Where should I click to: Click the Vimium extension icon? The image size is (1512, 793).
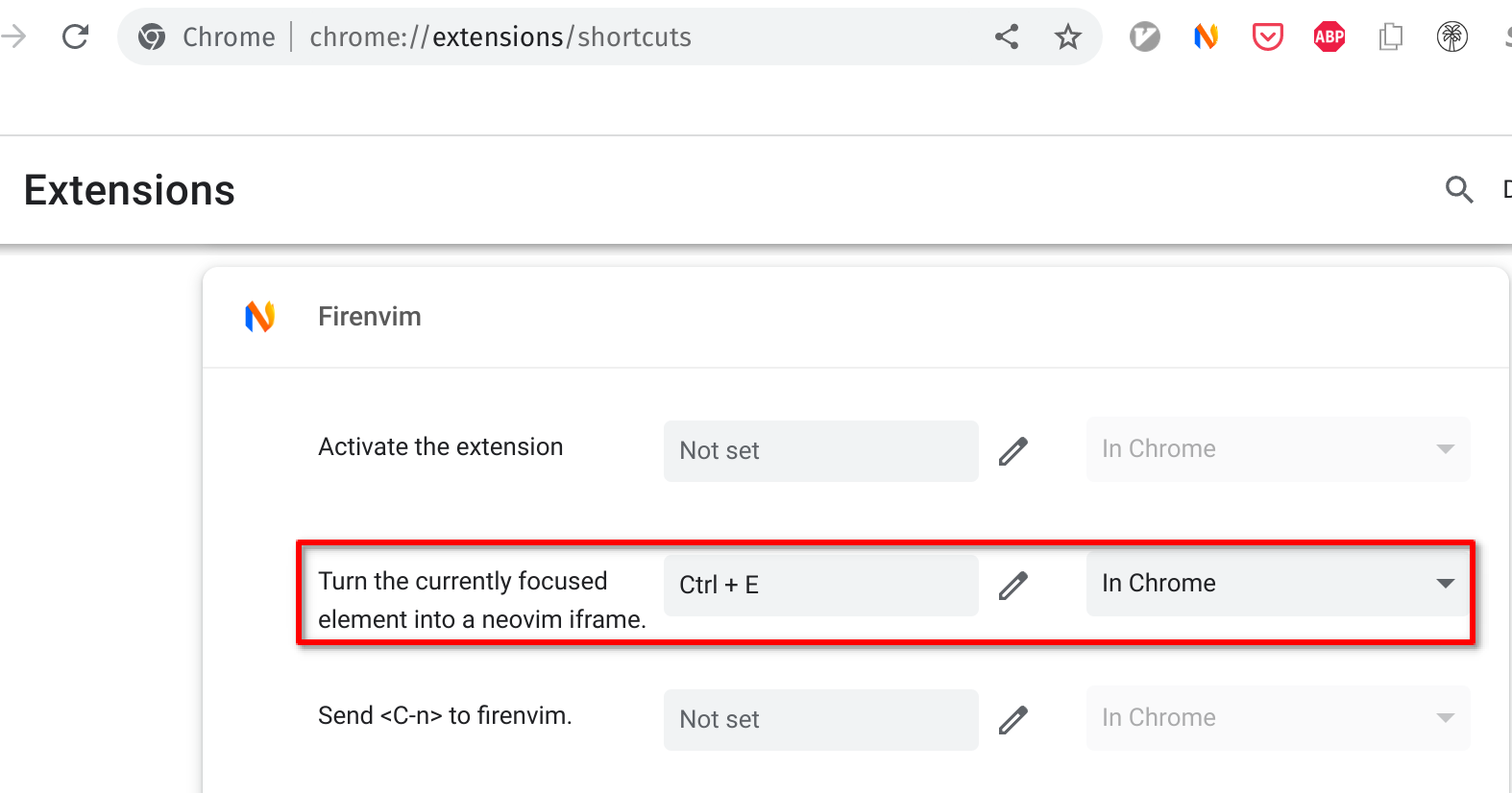(x=1144, y=36)
